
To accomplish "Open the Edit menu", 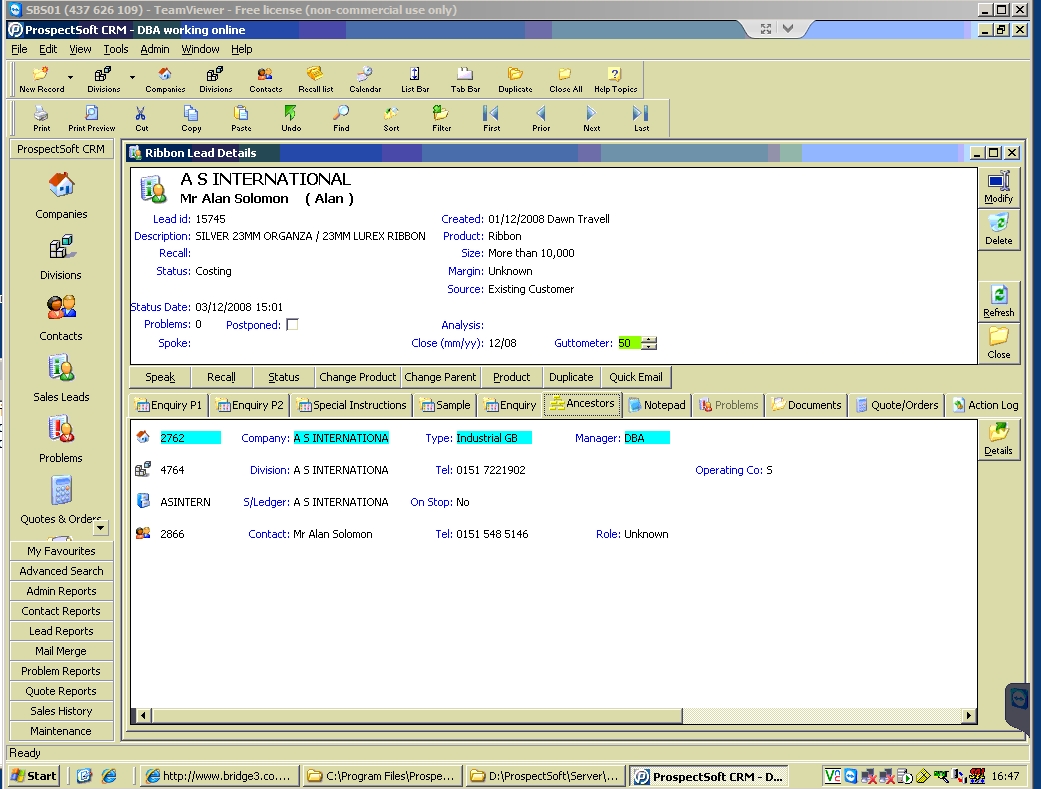I will click(x=48, y=49).
